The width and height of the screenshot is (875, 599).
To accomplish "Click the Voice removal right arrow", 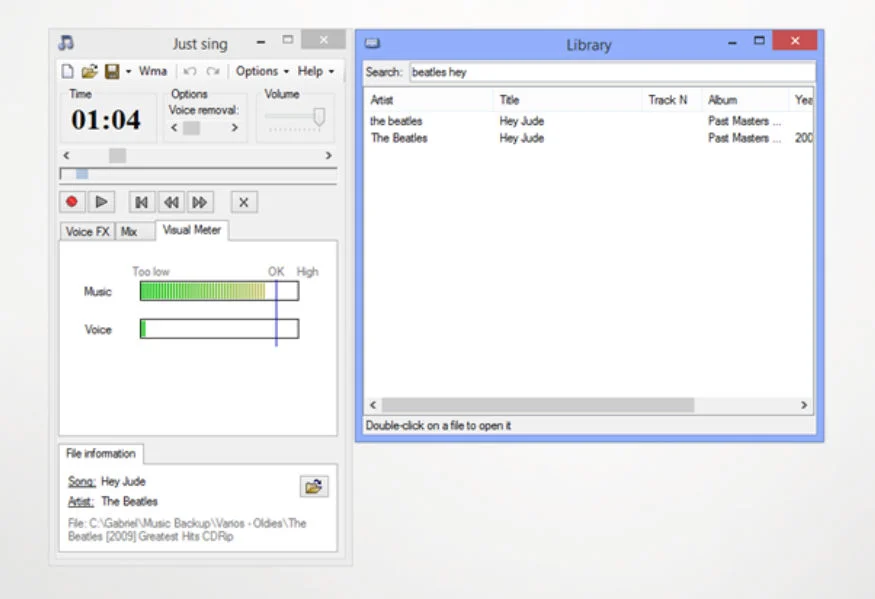I will (x=235, y=128).
